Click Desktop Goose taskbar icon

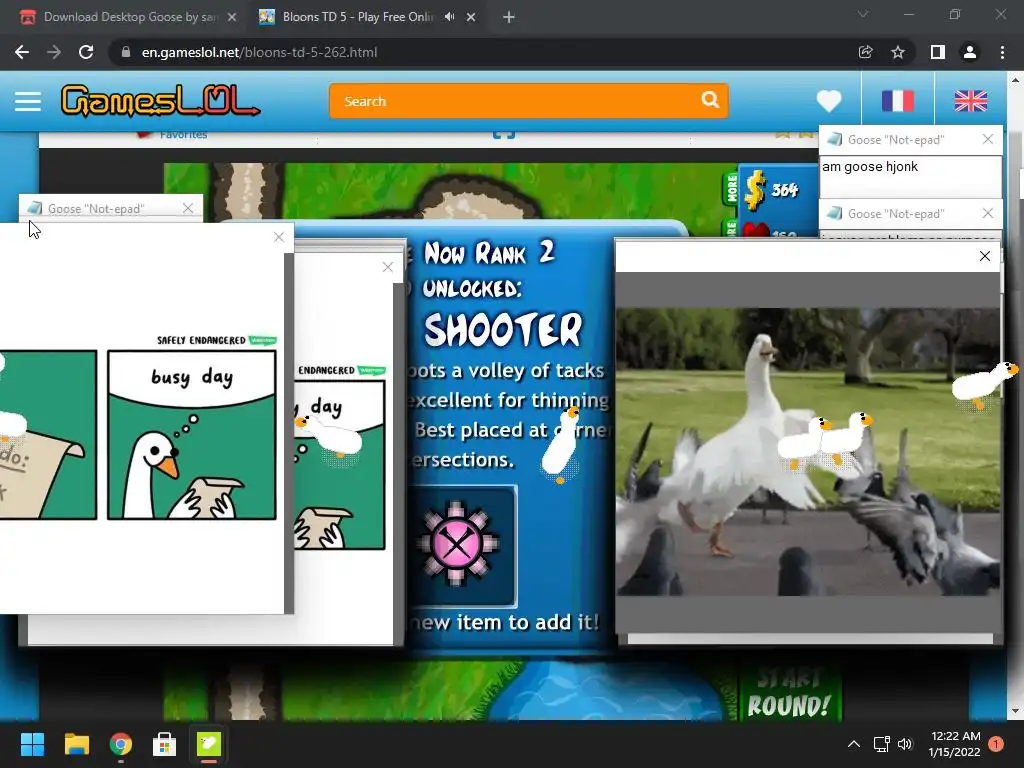click(x=209, y=744)
